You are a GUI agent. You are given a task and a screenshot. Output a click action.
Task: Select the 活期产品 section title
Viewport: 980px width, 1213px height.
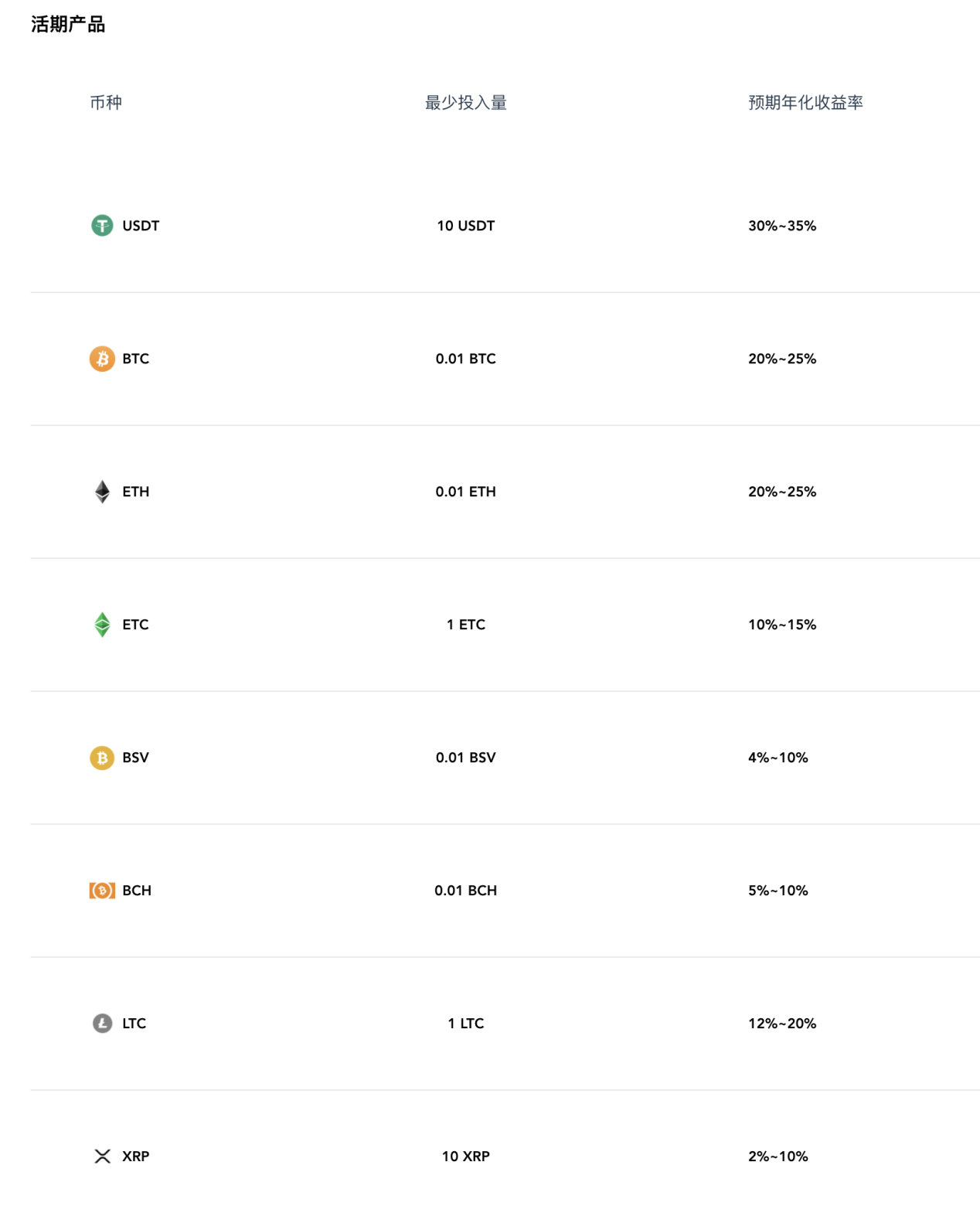tap(68, 25)
